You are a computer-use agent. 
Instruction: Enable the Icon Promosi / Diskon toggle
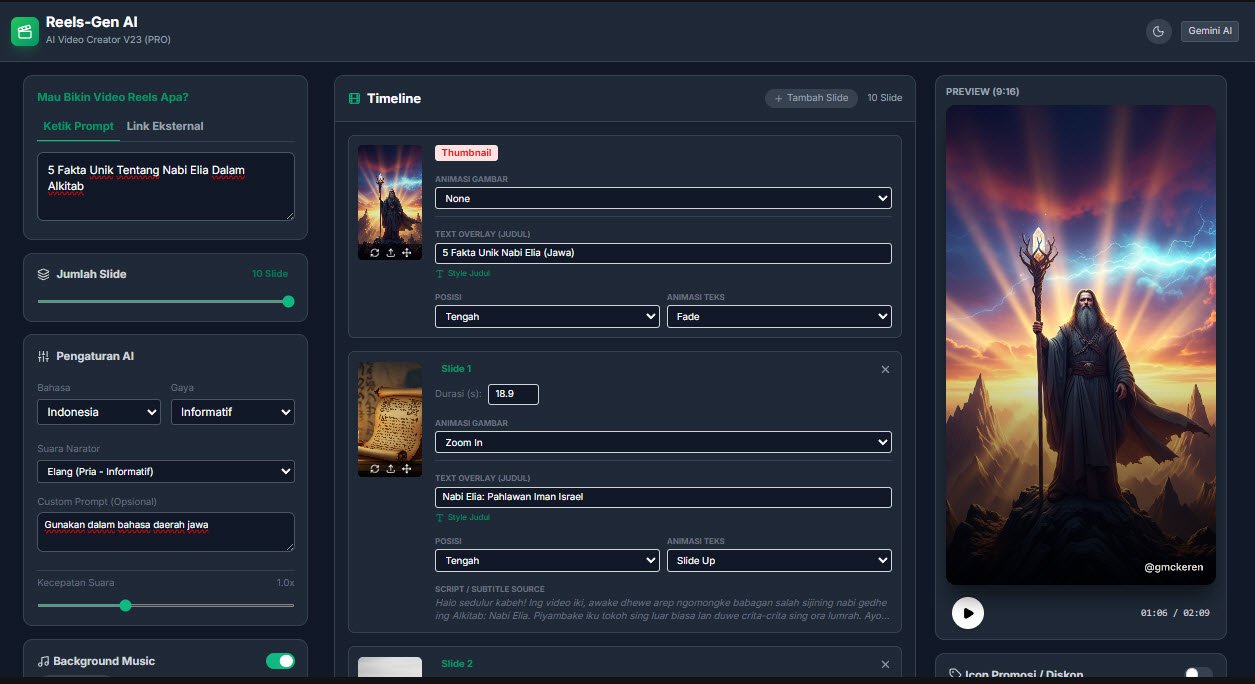(1198, 675)
